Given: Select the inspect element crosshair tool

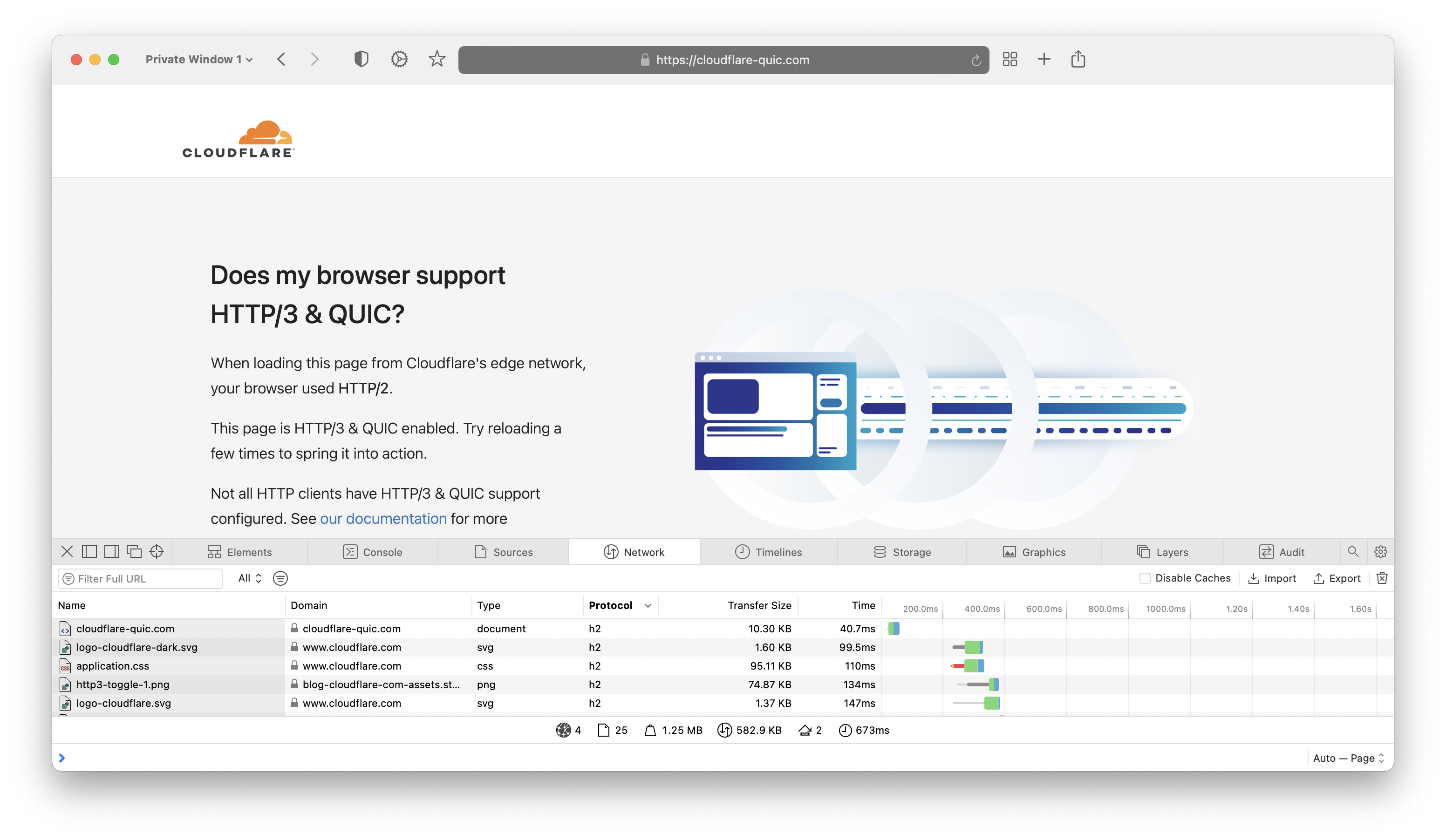Looking at the screenshot, I should 156,552.
